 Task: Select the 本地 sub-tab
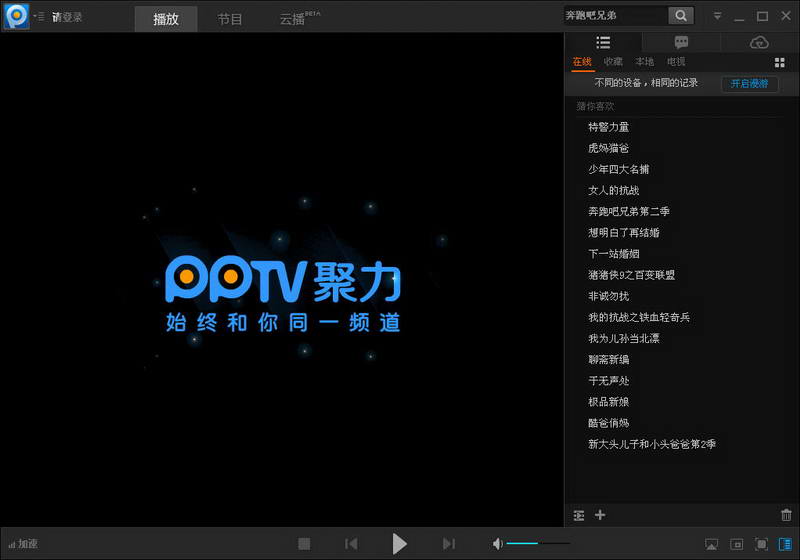pyautogui.click(x=644, y=62)
